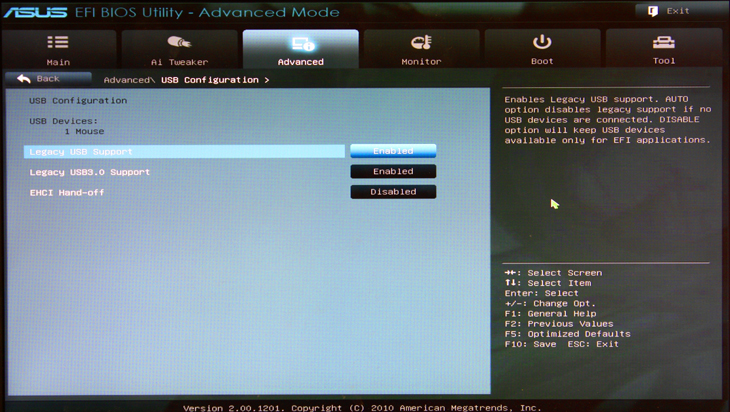Viewport: 730px width, 412px height.
Task: Change Legacy USB3.0 Support value
Action: point(393,172)
